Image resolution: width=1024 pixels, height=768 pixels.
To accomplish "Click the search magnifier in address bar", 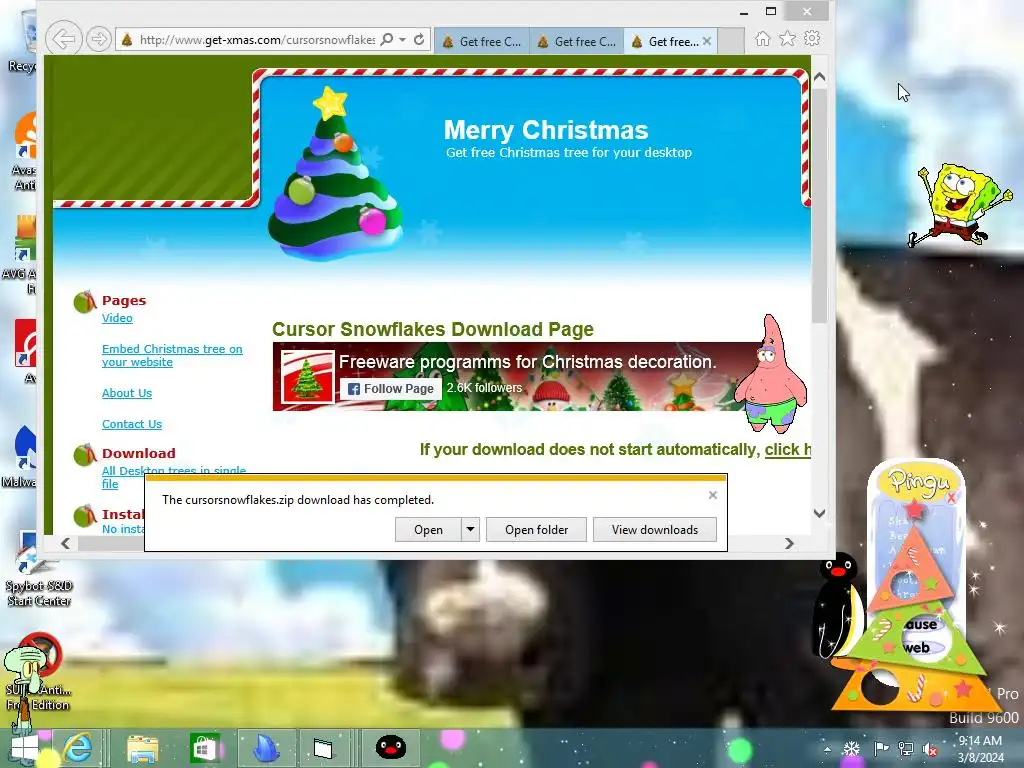I will [387, 39].
